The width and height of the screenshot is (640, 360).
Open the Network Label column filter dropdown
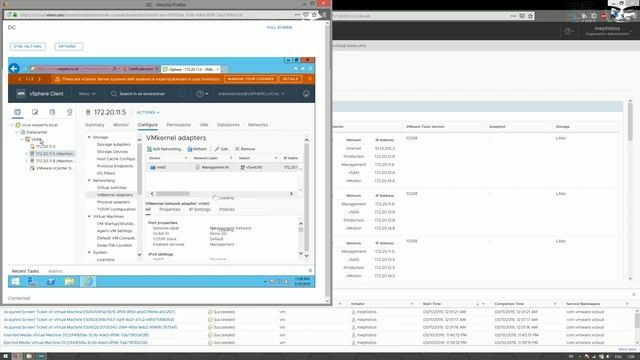tap(231, 158)
